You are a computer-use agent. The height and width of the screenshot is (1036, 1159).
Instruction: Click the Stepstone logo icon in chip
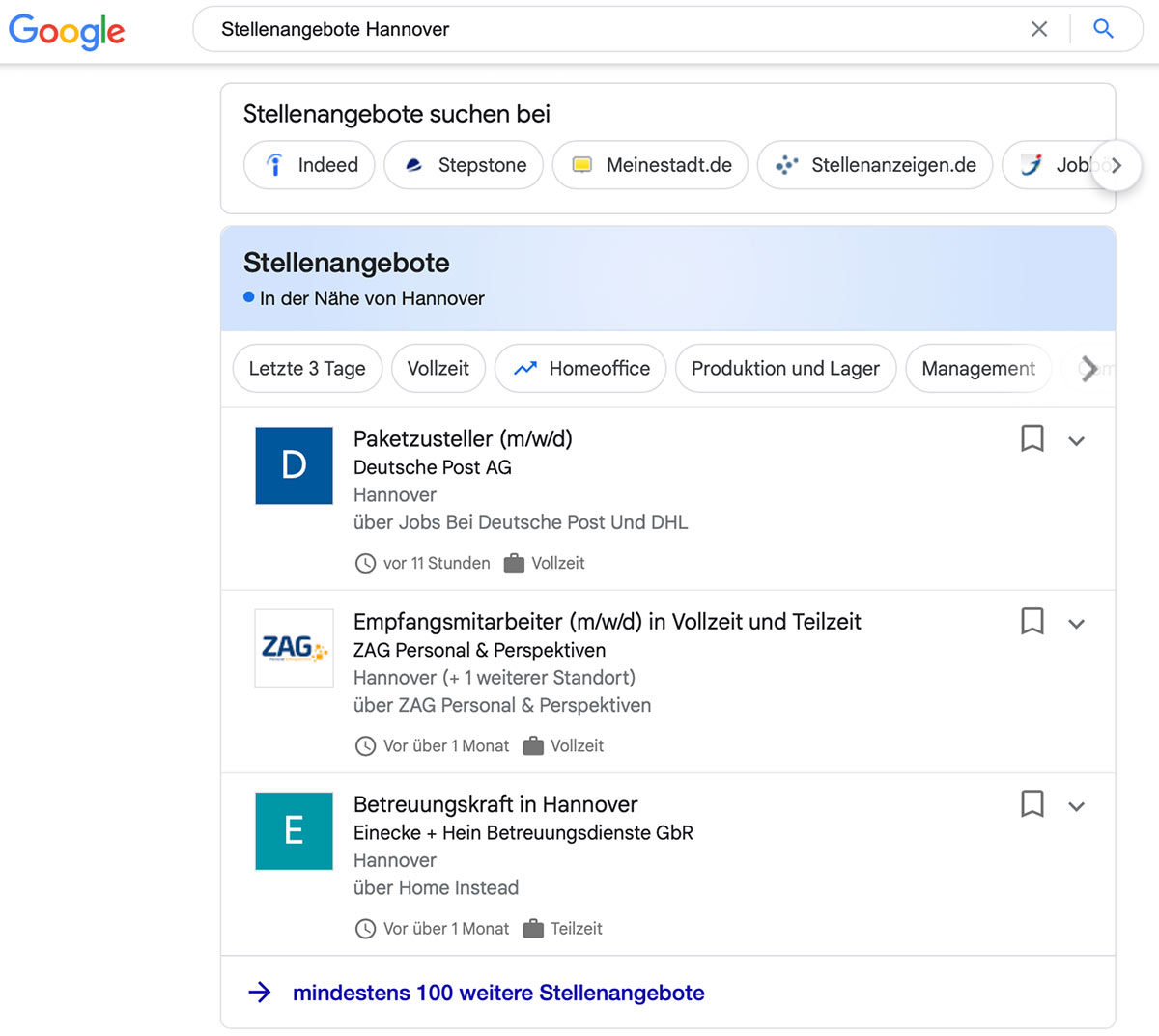[x=413, y=165]
